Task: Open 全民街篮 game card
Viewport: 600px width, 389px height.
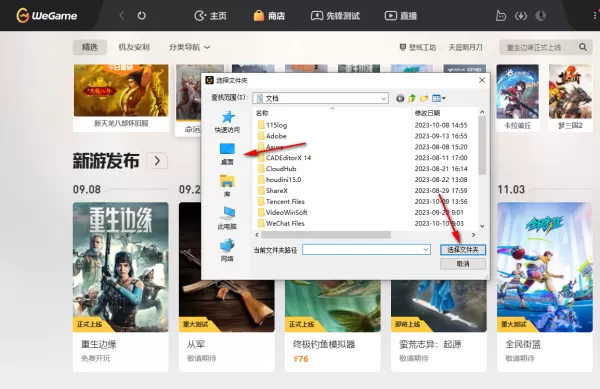Action: 545,287
